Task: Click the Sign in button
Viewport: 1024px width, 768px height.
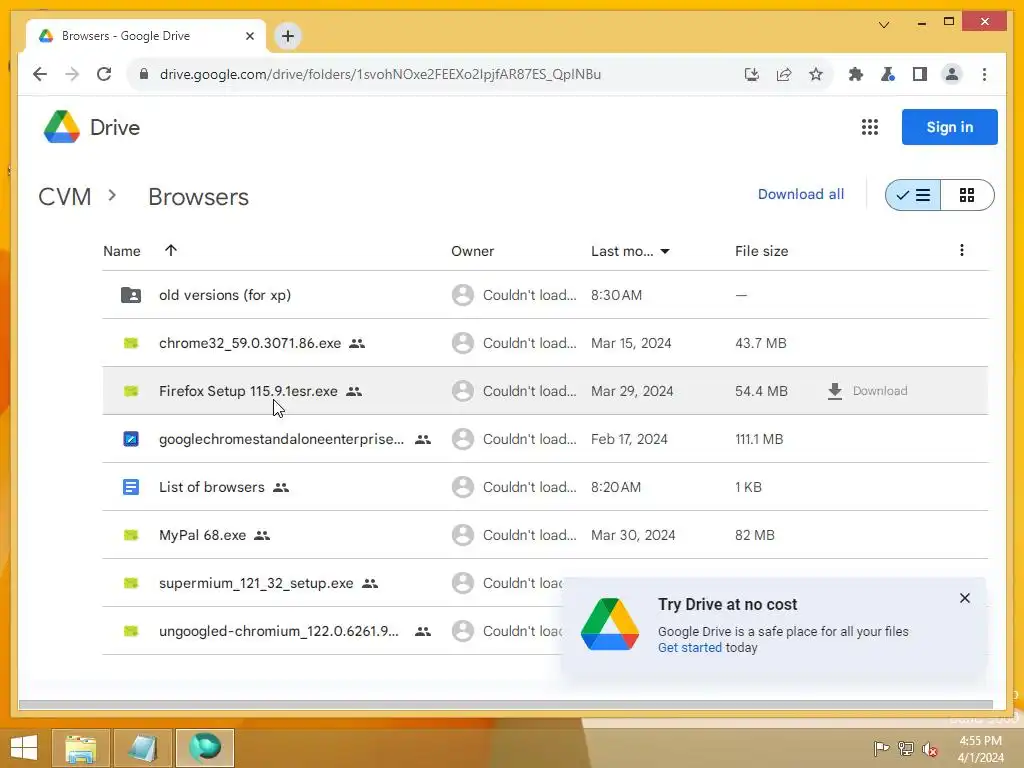Action: (950, 127)
